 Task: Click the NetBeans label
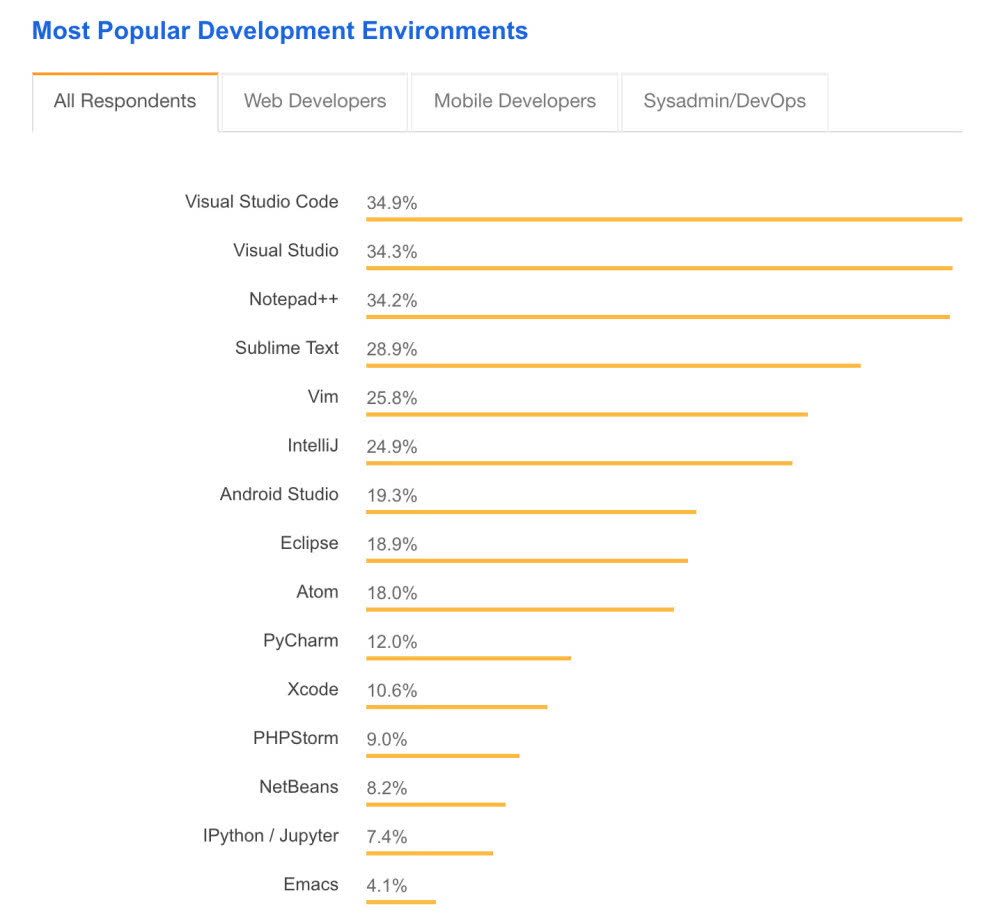pyautogui.click(x=298, y=787)
